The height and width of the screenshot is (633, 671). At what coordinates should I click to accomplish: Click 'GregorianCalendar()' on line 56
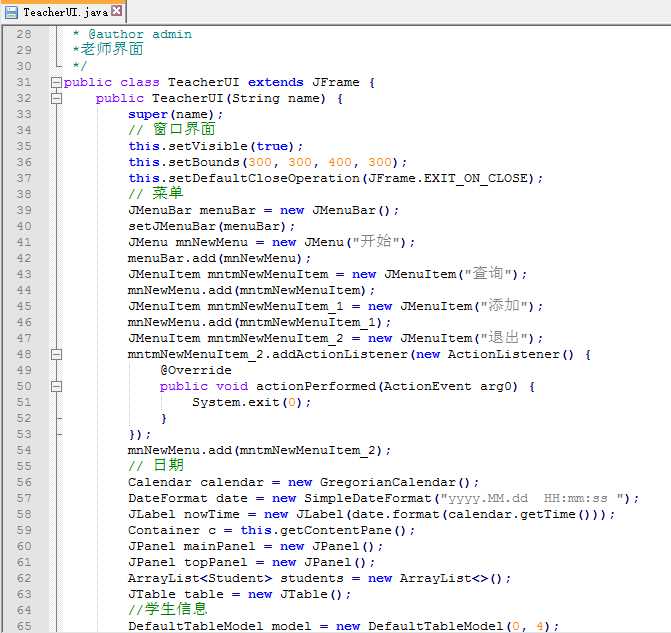coord(395,482)
